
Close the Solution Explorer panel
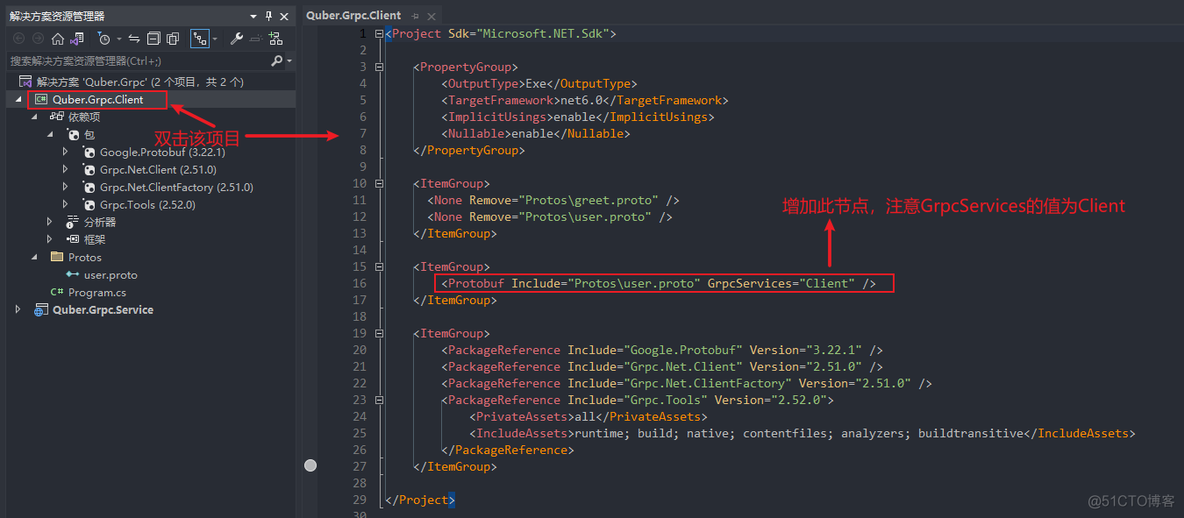point(284,17)
